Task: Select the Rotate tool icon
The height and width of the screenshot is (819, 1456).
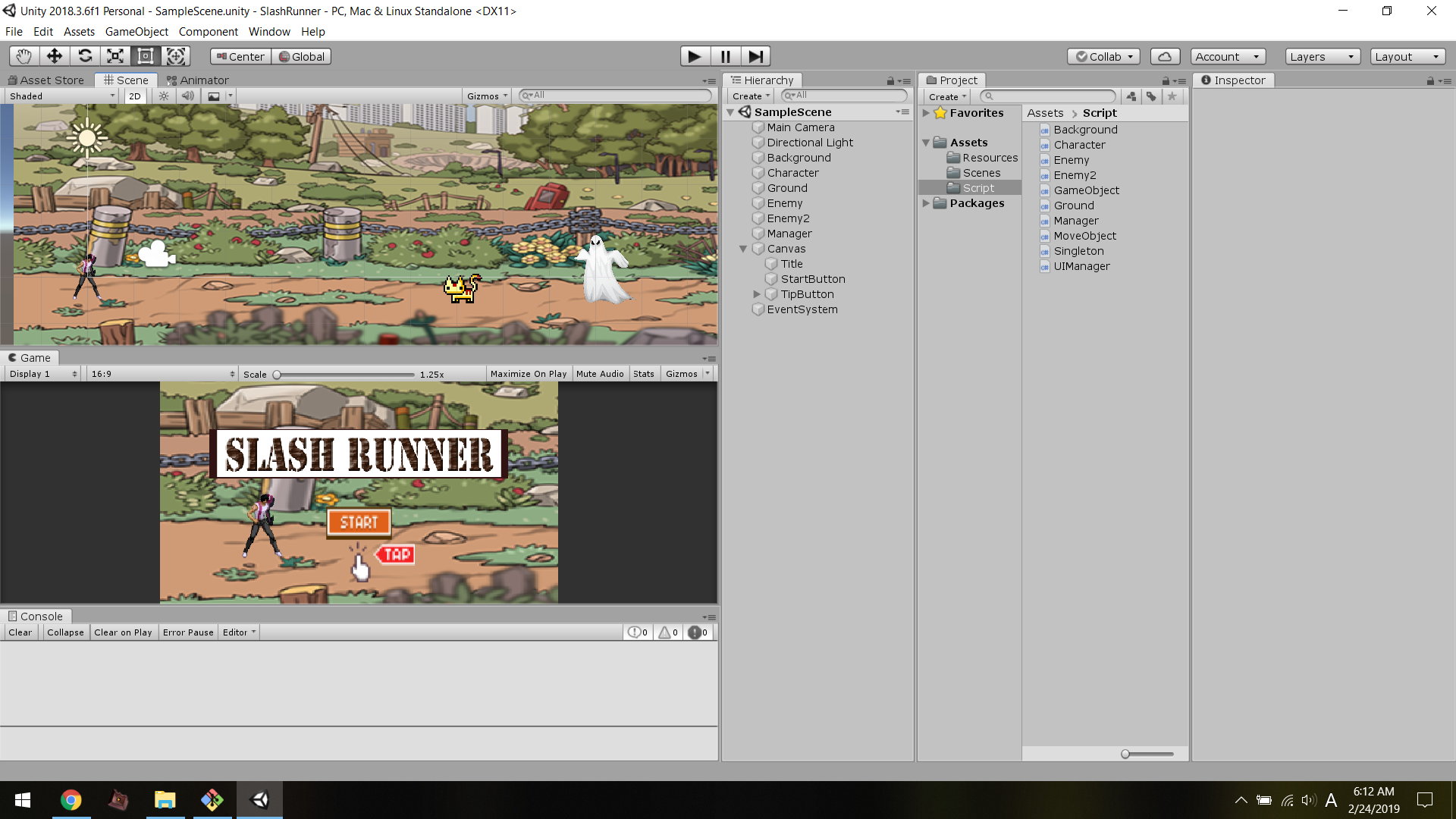Action: pyautogui.click(x=85, y=56)
